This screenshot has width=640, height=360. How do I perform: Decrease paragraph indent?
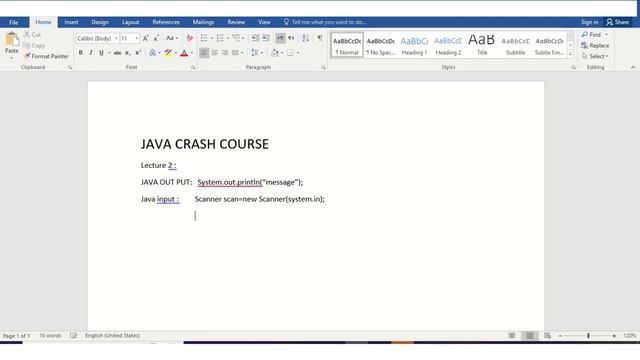pos(256,38)
